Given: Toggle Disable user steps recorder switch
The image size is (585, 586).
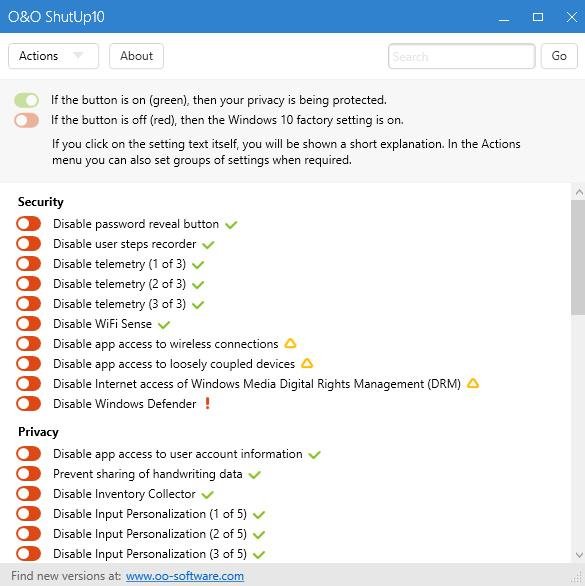Looking at the screenshot, I should (28, 244).
